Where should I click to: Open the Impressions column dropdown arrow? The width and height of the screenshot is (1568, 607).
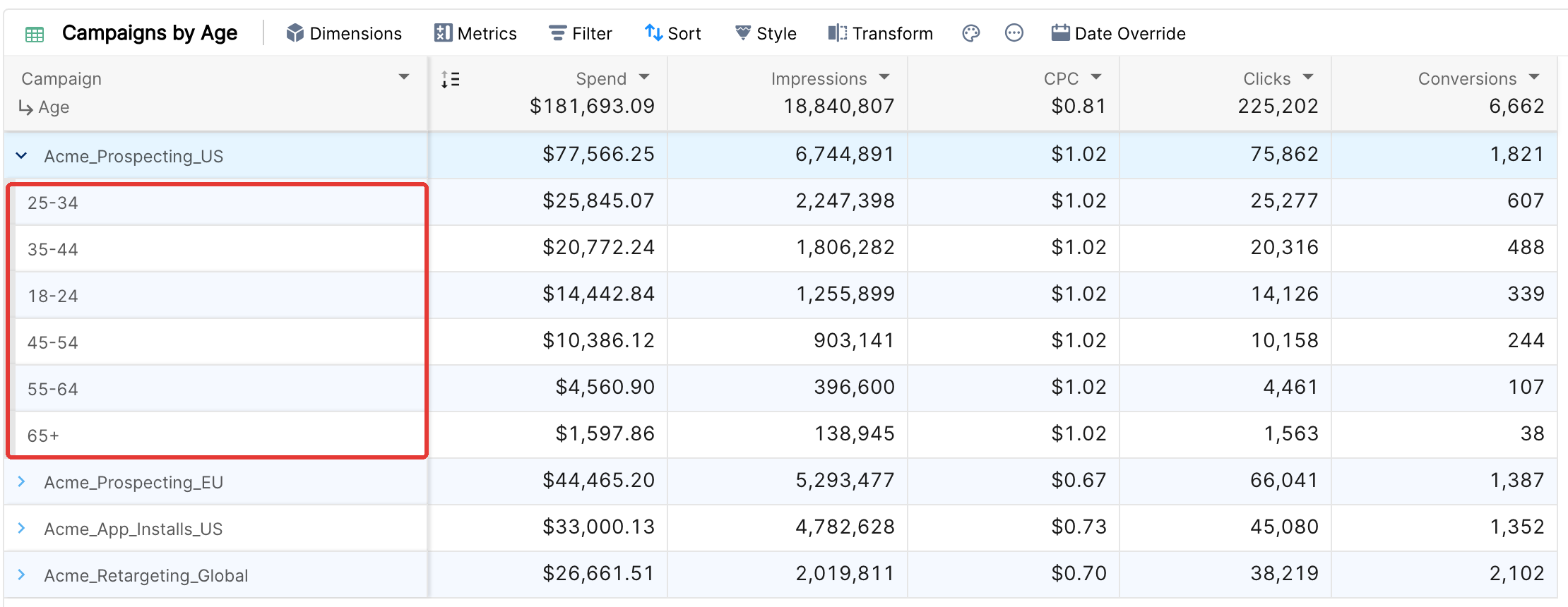click(884, 77)
